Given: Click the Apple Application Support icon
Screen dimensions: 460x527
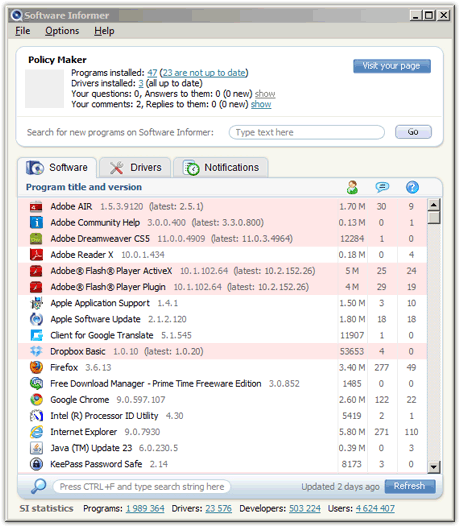Looking at the screenshot, I should click(x=36, y=303).
